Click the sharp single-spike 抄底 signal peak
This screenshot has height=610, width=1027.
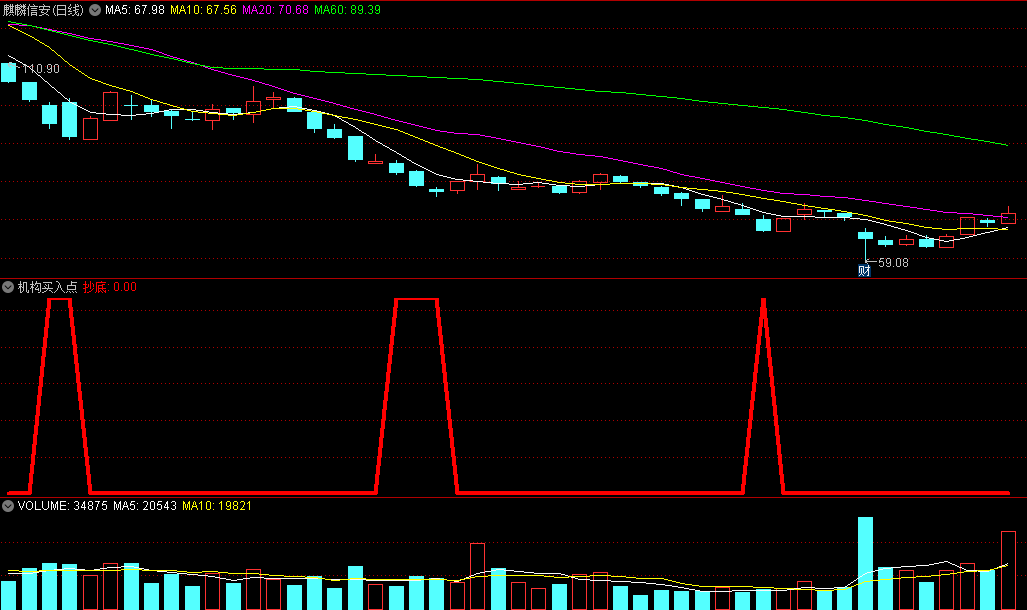pos(763,301)
